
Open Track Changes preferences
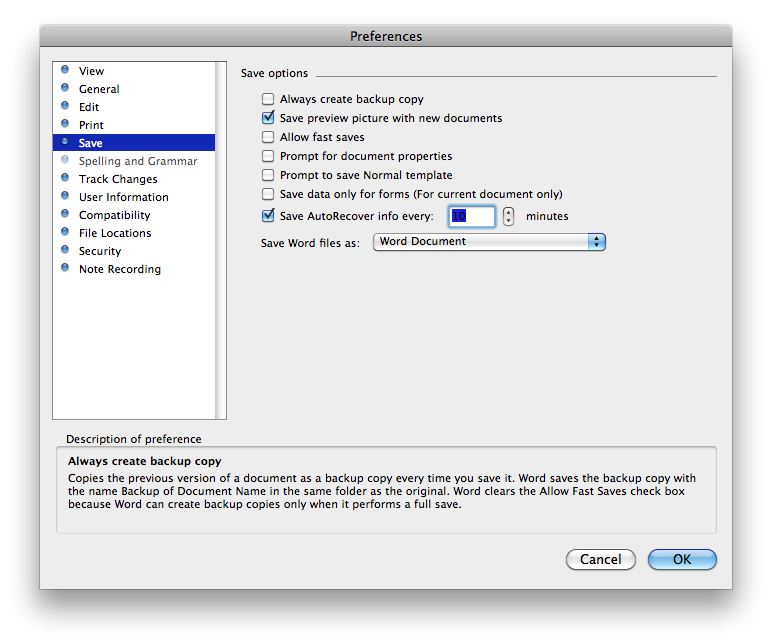pyautogui.click(x=134, y=179)
